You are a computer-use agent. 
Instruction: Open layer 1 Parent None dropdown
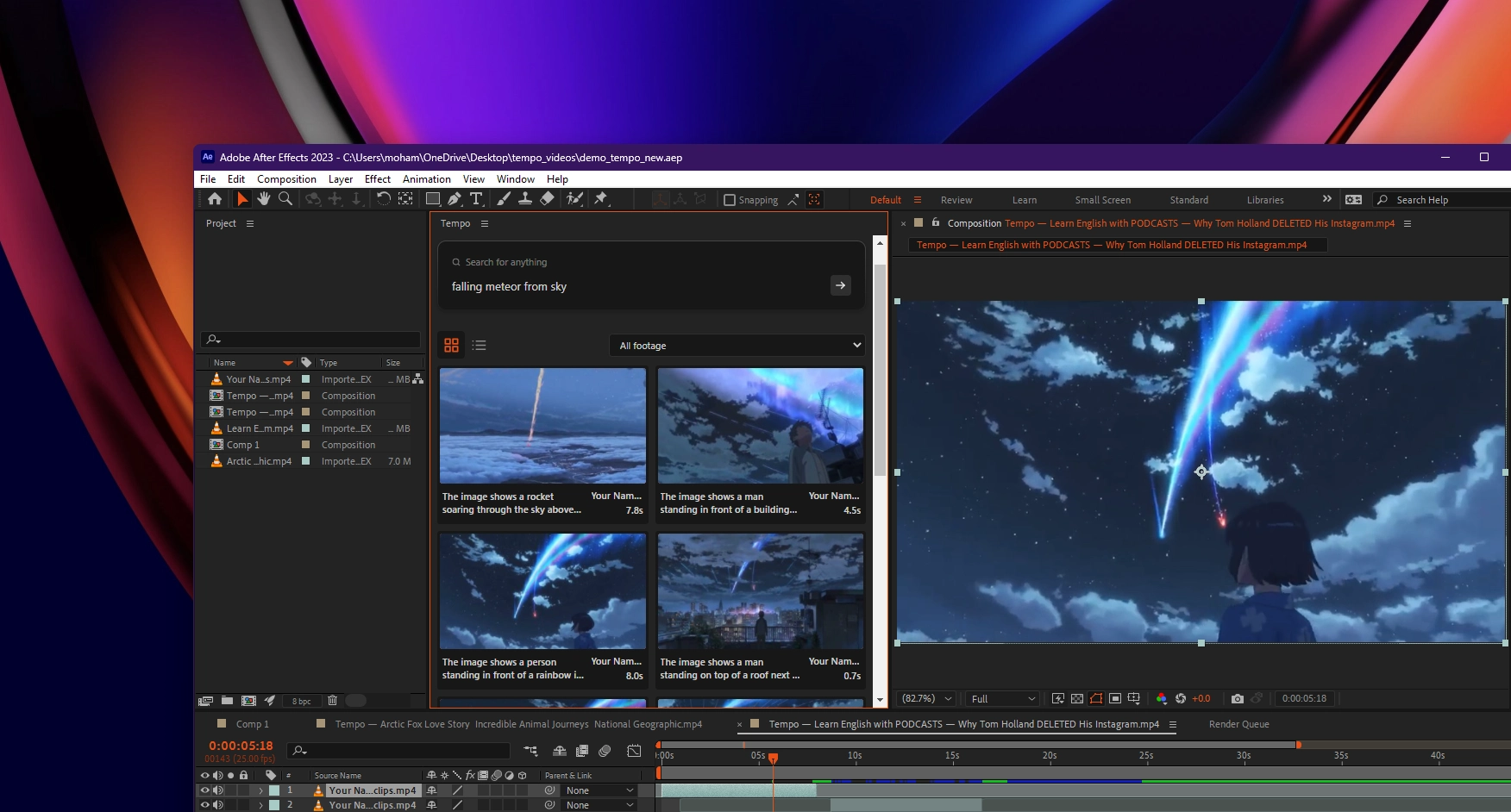click(x=600, y=790)
